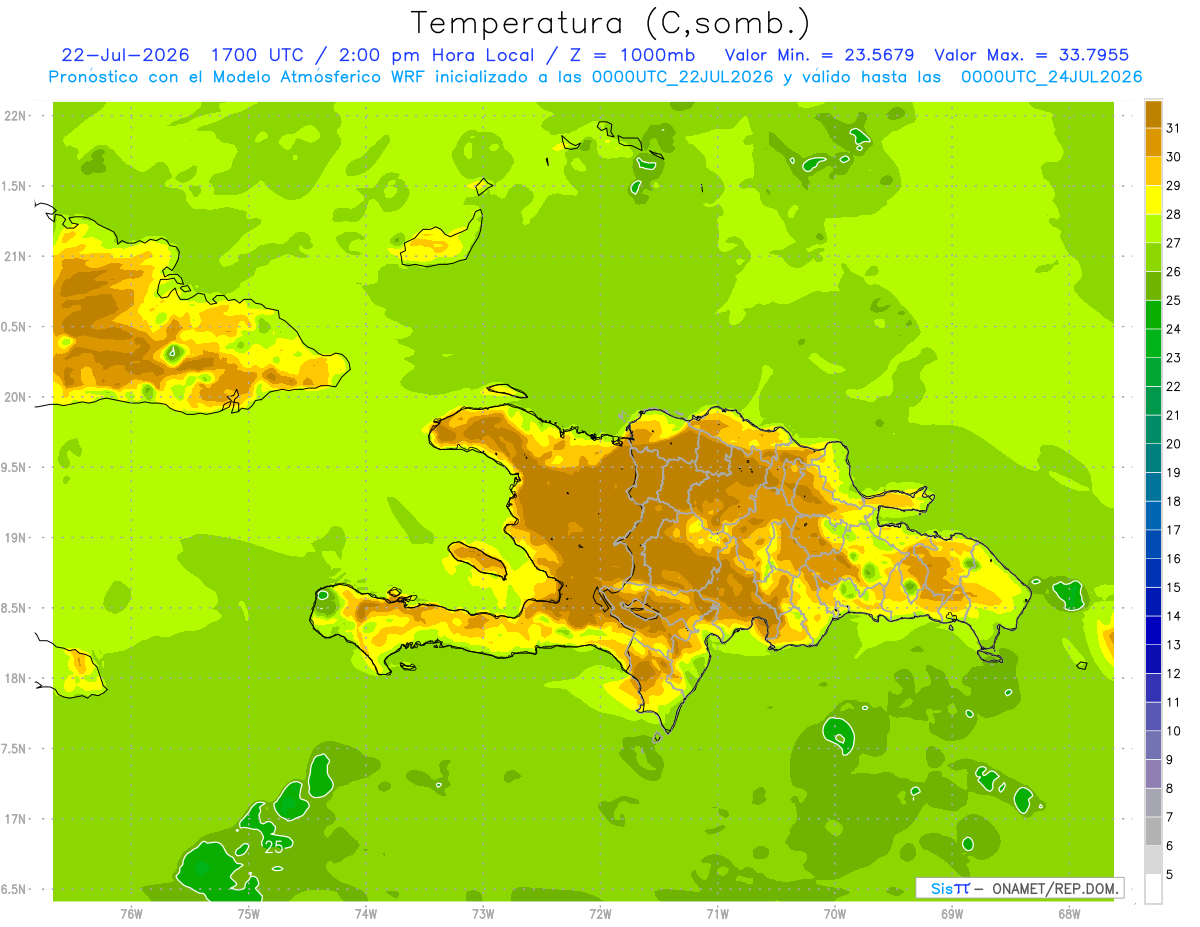This screenshot has width=1200, height=927.
Task: Click the purple colorbar segment between 8 and 9
Action: pyautogui.click(x=1152, y=773)
